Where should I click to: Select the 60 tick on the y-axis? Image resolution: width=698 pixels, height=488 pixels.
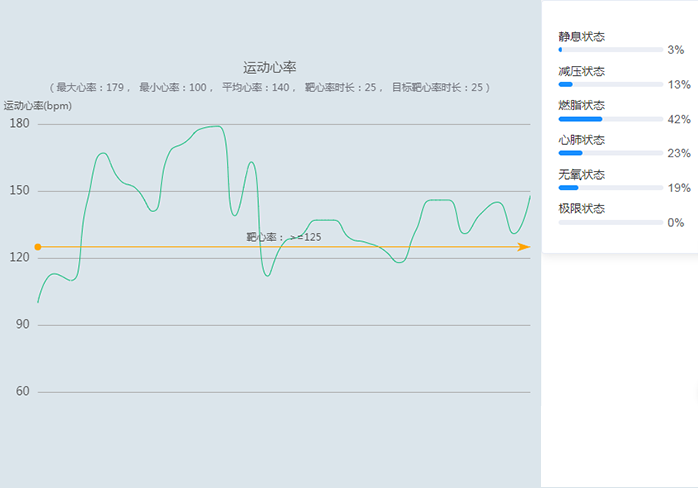(x=23, y=391)
